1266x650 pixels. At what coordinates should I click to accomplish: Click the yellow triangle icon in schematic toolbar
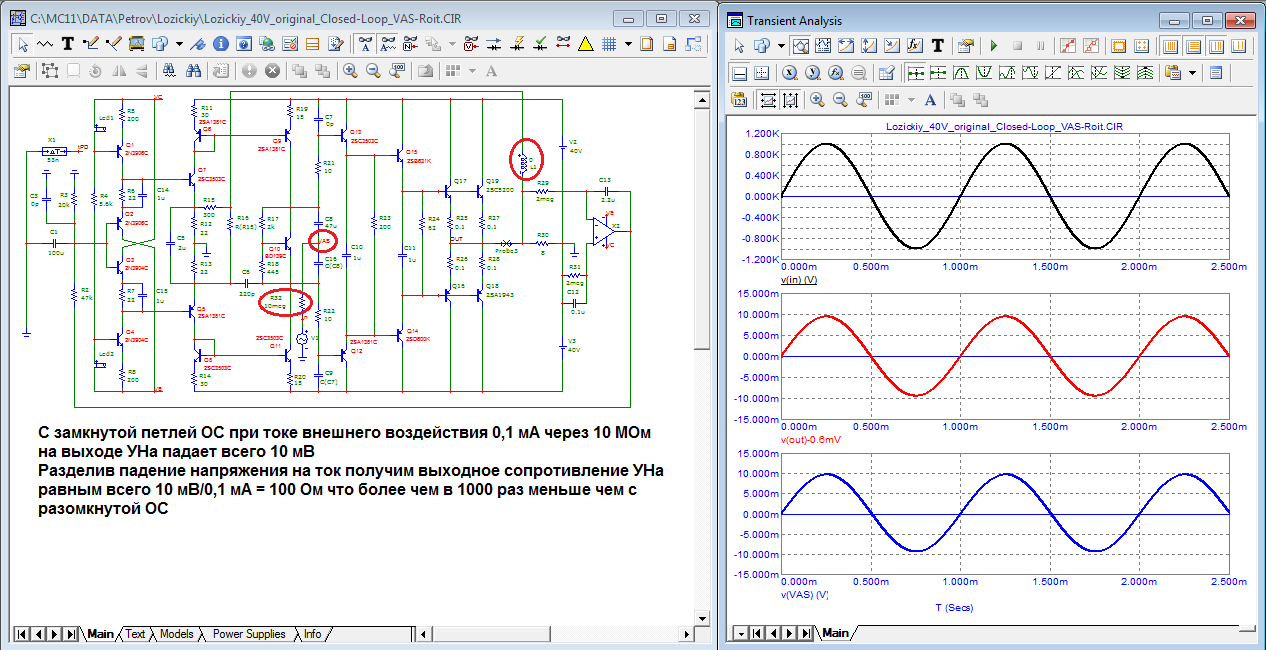(586, 44)
